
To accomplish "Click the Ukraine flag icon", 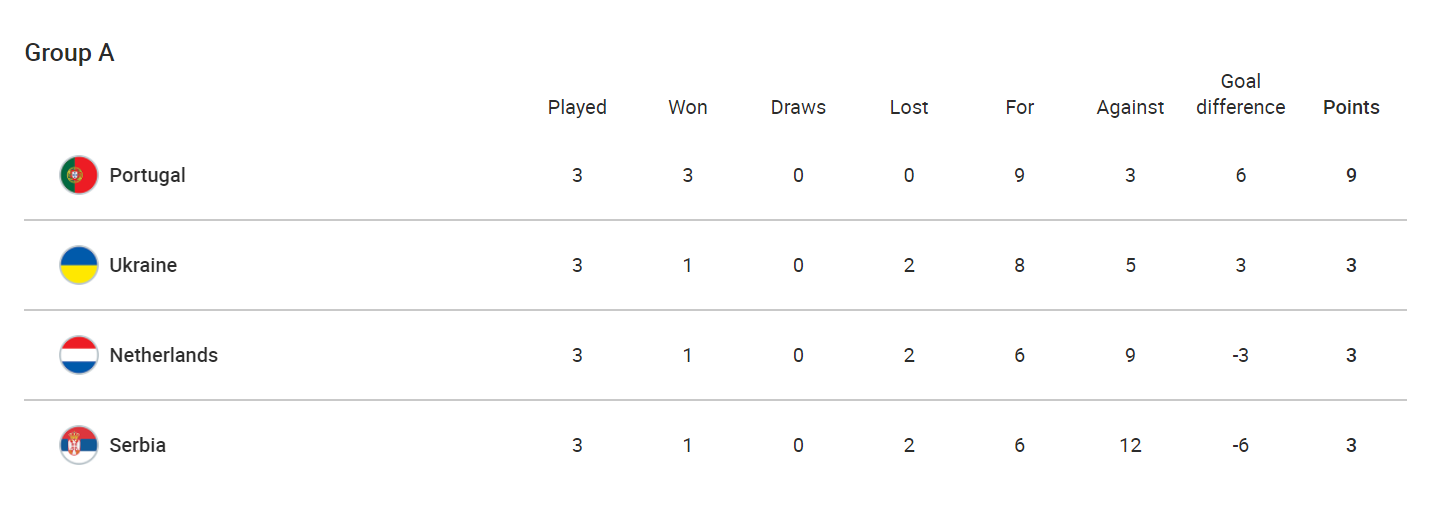I will [78, 265].
